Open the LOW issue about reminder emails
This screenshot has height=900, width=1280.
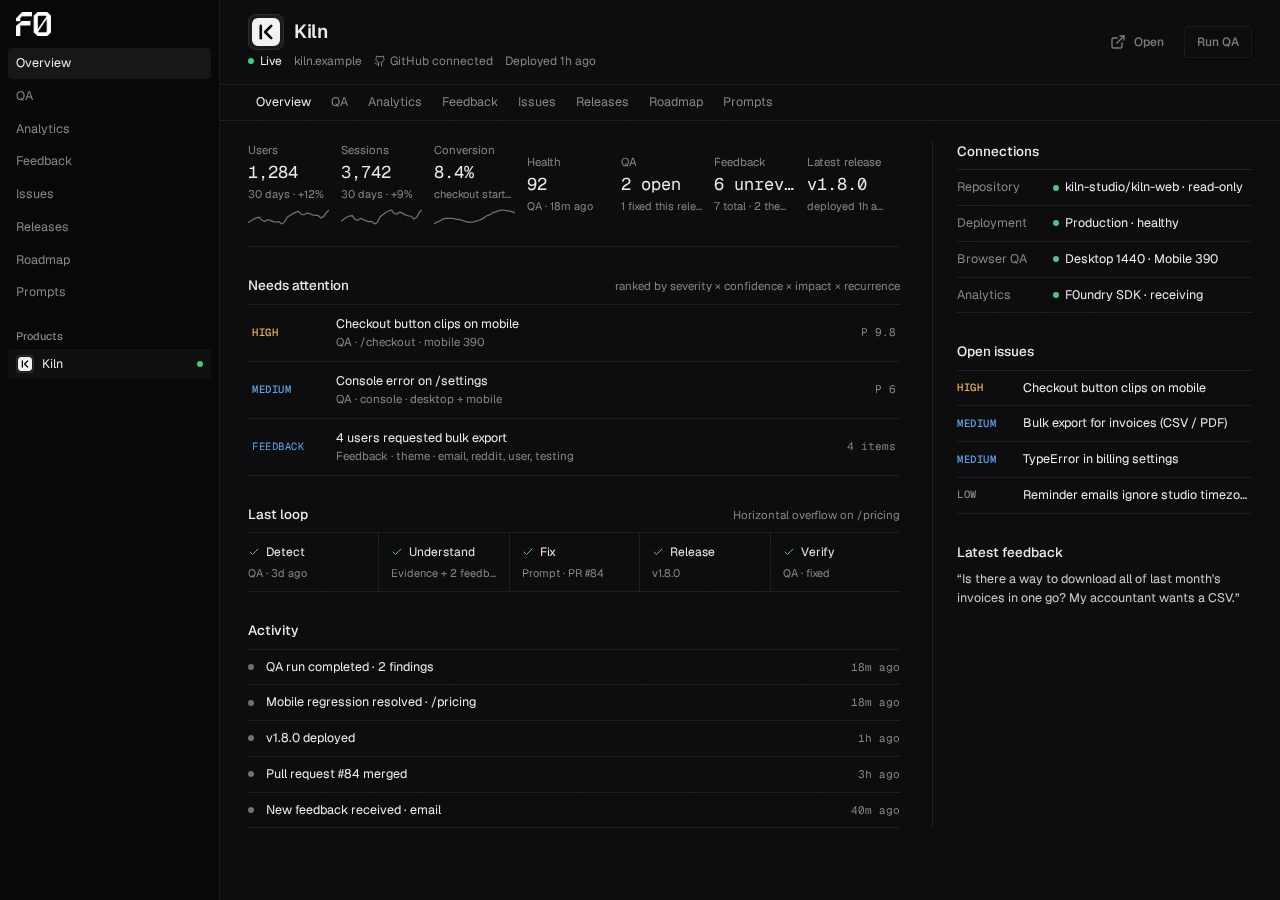[x=1104, y=495]
